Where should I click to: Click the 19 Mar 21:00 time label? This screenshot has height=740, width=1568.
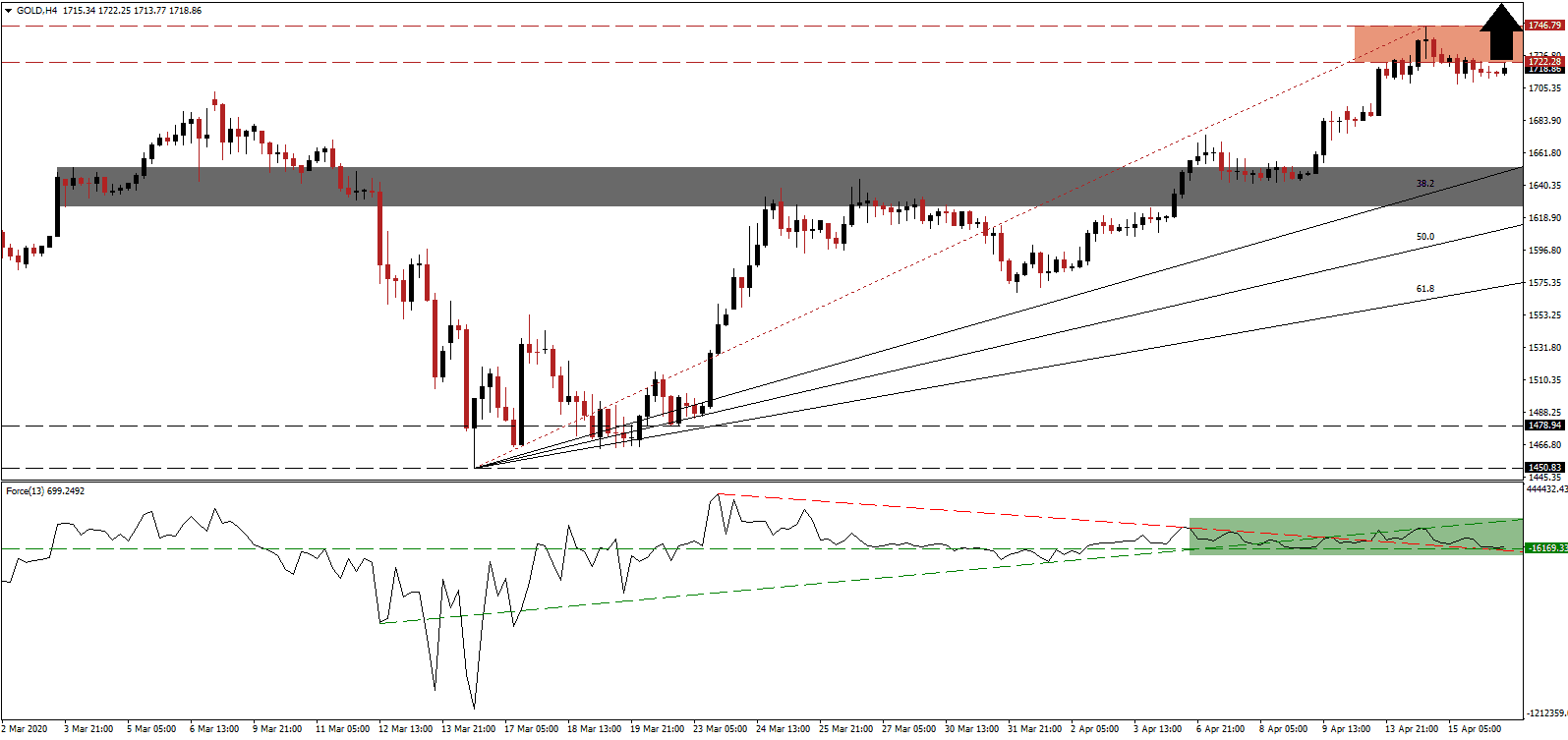[x=657, y=729]
